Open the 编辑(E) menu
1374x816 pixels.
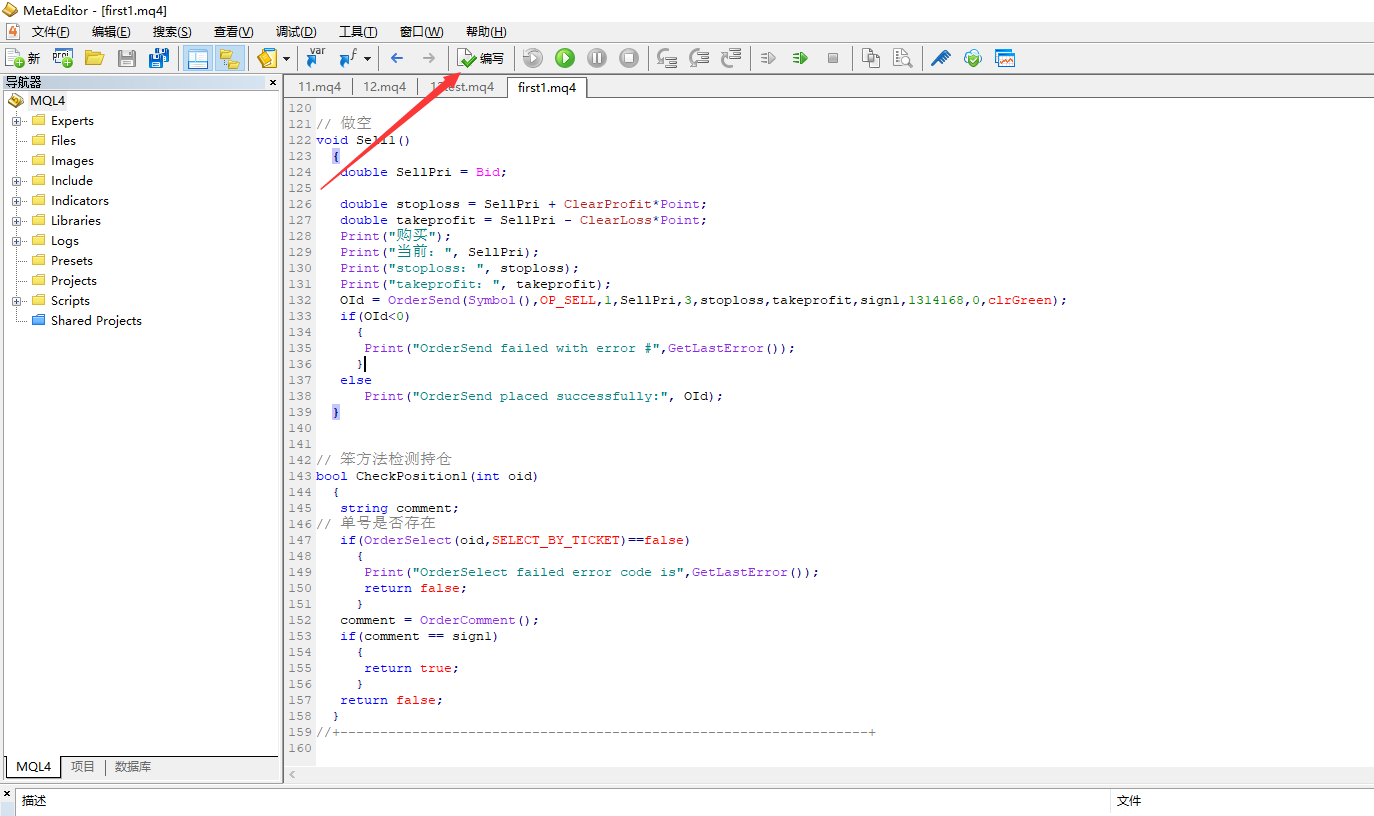coord(111,32)
